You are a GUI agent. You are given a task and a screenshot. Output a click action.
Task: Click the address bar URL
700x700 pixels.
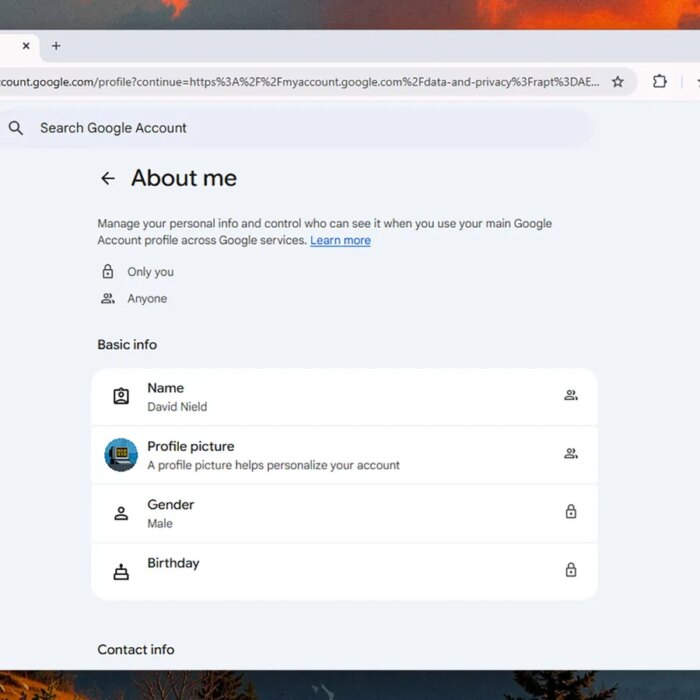pyautogui.click(x=299, y=82)
